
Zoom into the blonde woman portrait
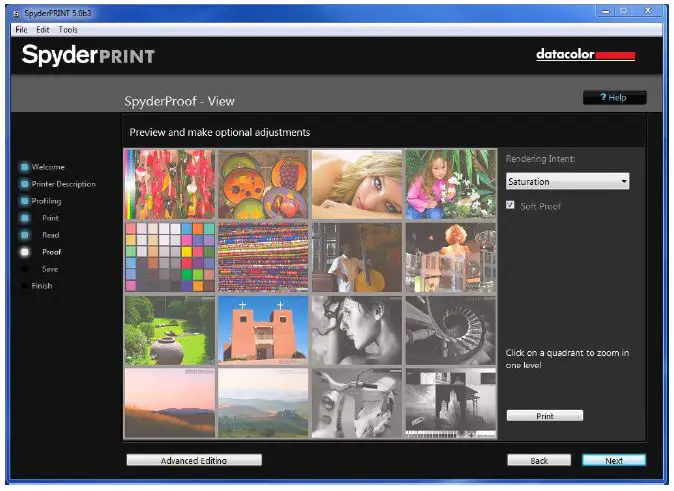357,184
